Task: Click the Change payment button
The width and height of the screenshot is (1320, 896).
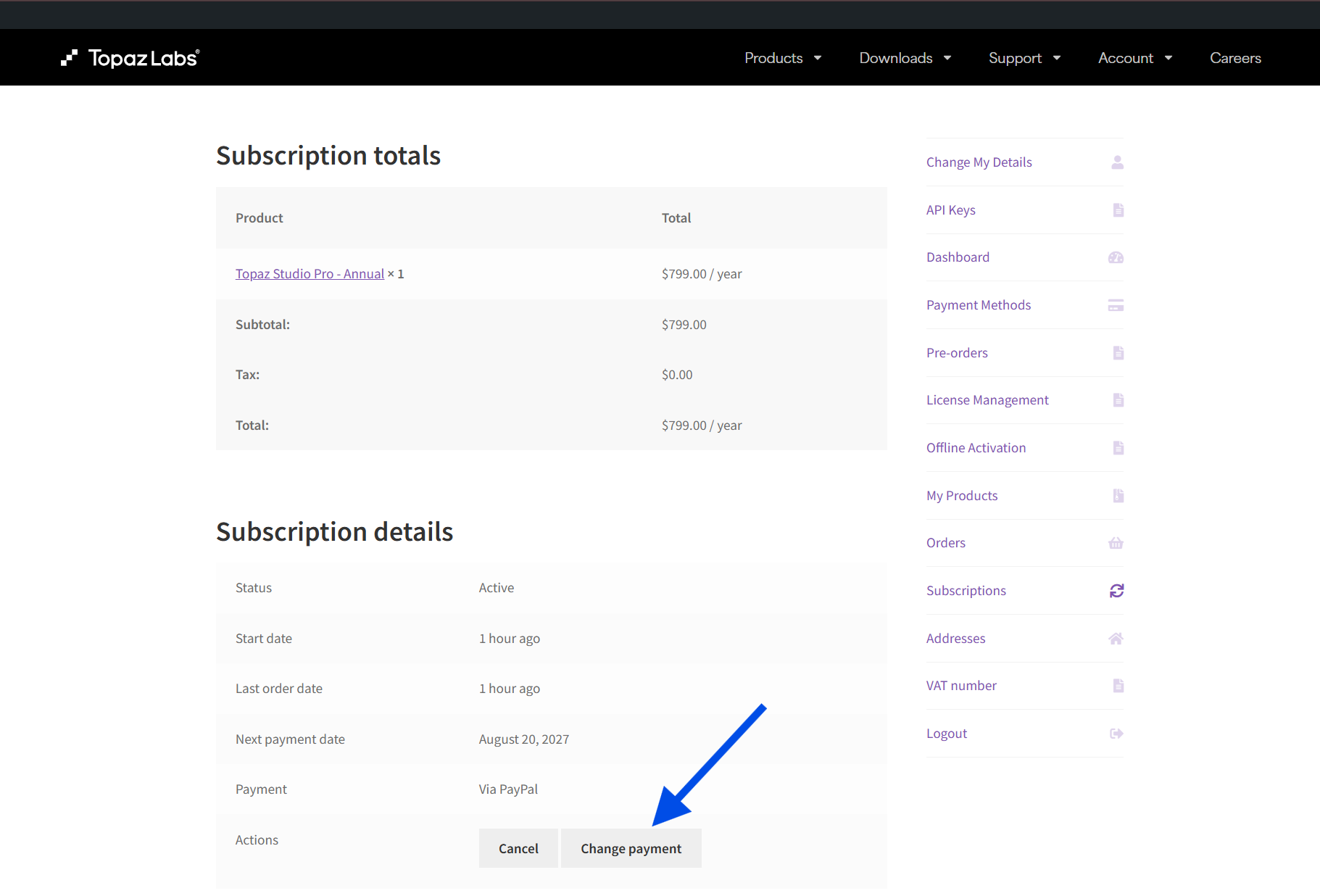Action: [x=631, y=848]
